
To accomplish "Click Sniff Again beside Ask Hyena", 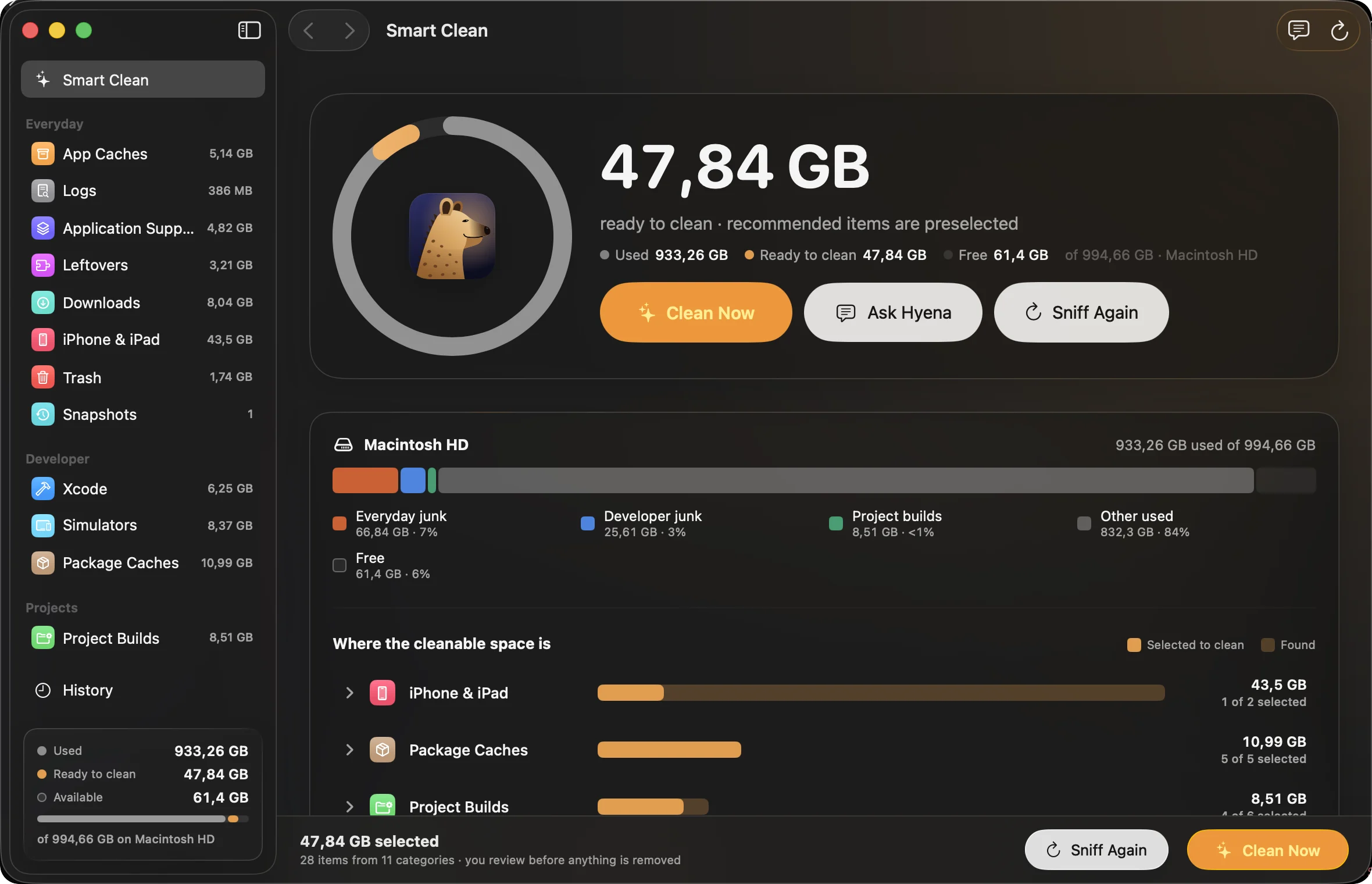I will click(1081, 313).
